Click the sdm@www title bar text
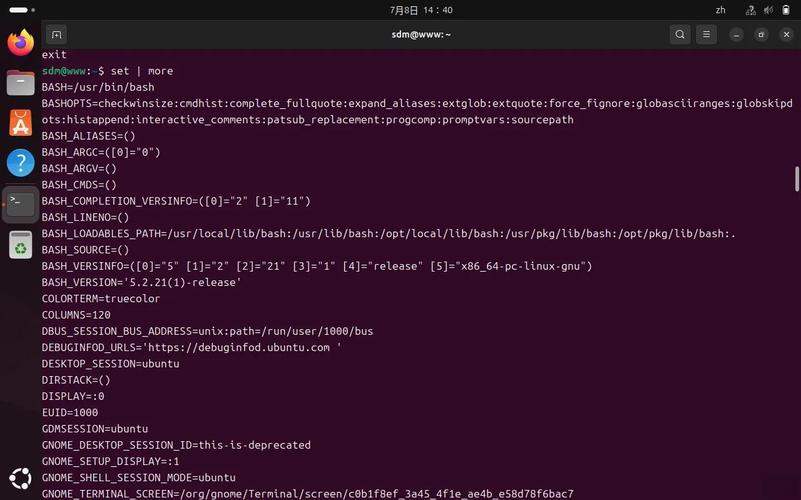 point(421,35)
